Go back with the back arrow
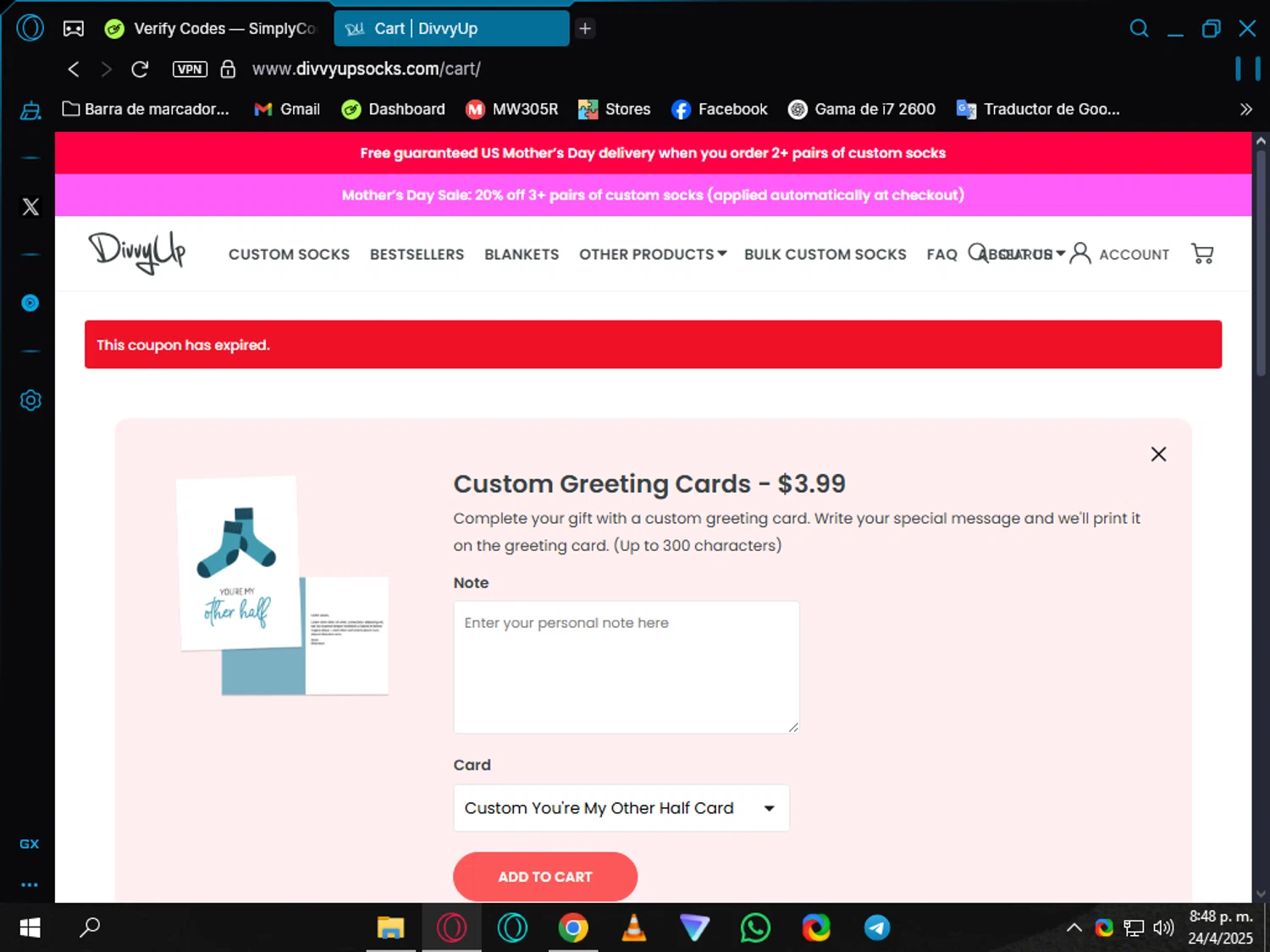 tap(74, 69)
